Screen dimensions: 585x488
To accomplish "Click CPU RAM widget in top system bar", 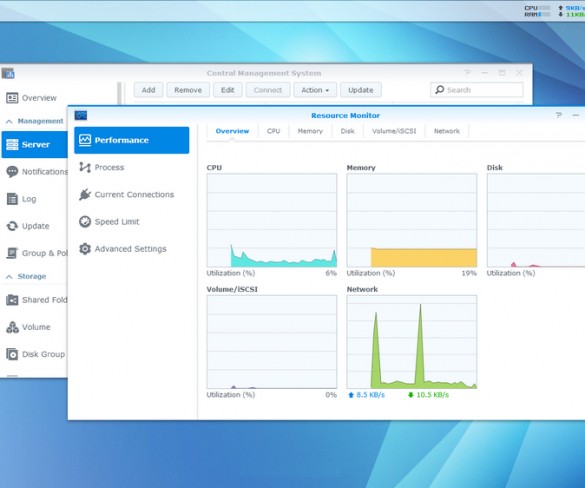I will tap(536, 11).
